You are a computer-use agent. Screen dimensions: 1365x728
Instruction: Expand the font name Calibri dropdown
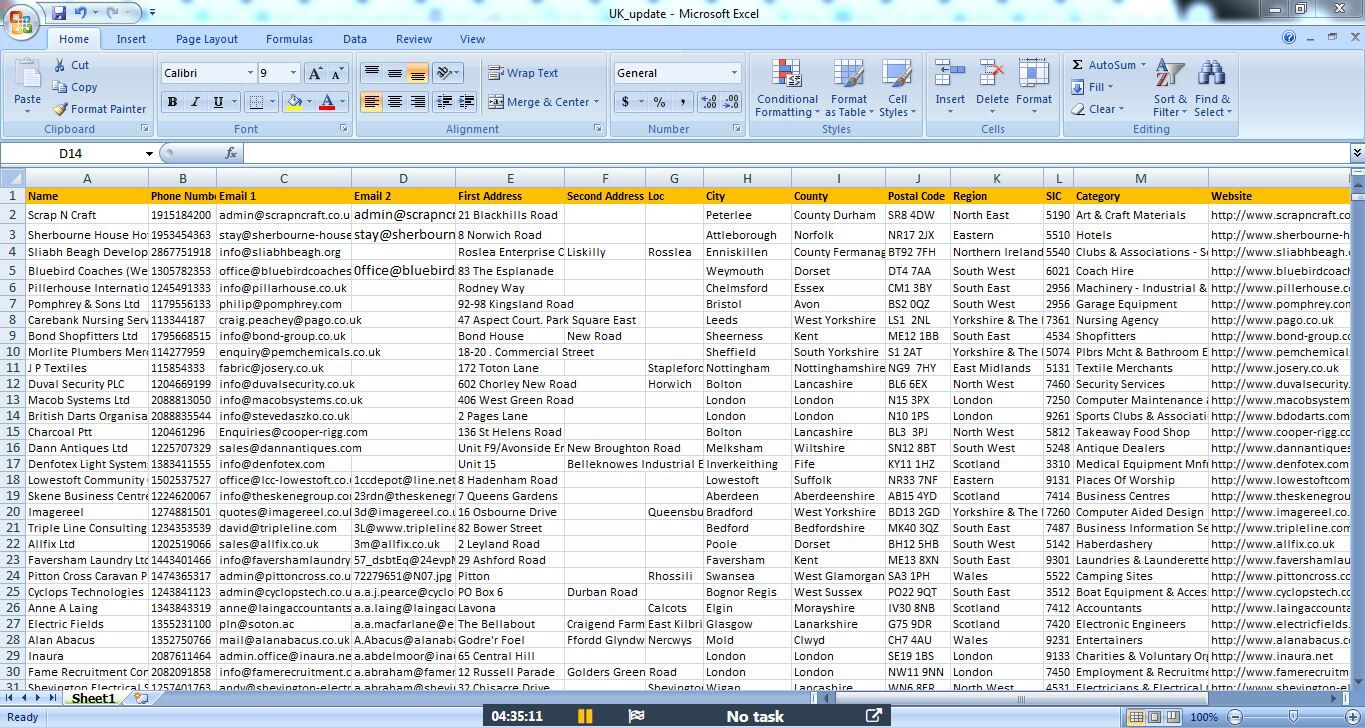[x=250, y=73]
